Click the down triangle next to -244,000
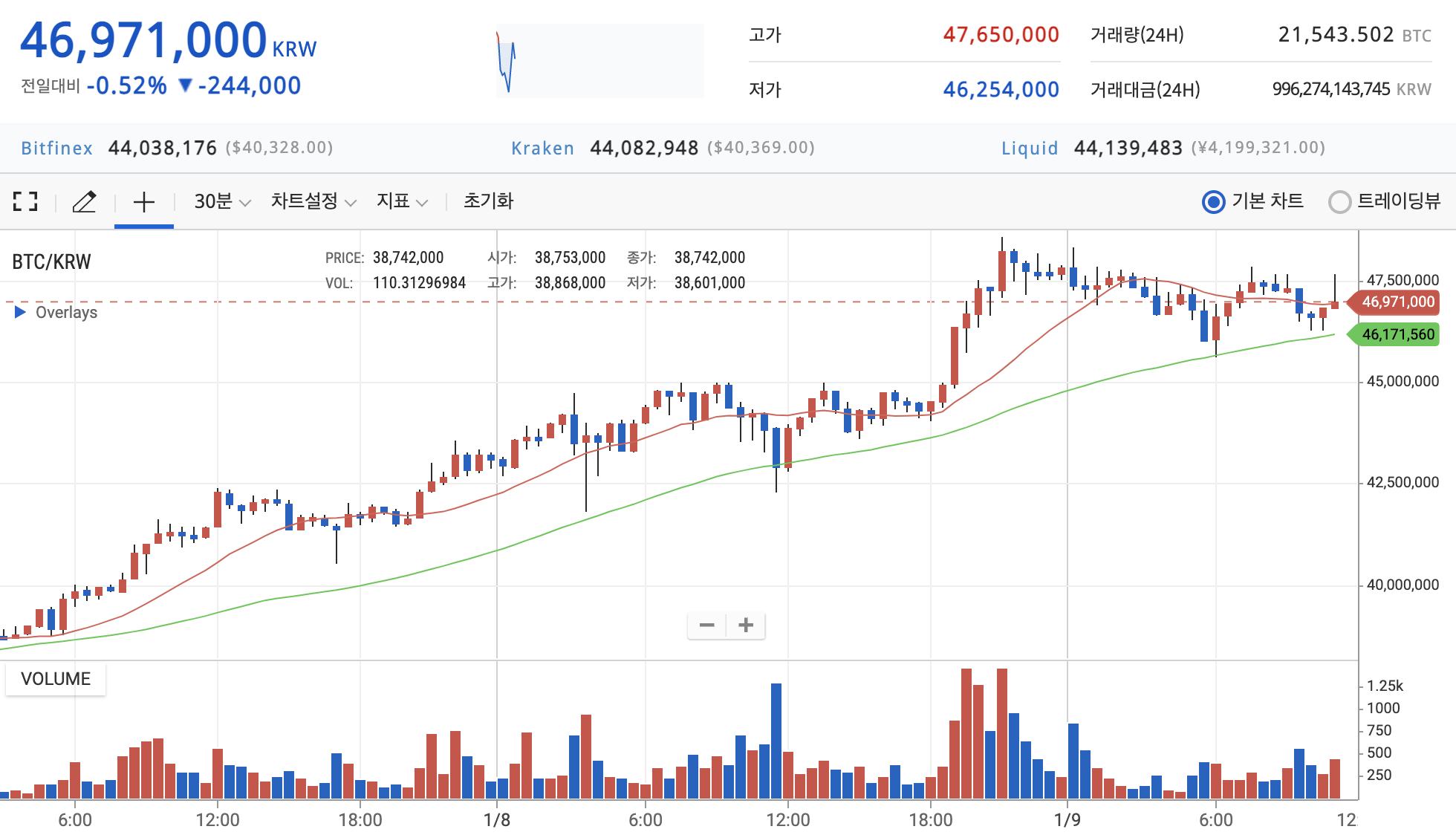The width and height of the screenshot is (1456, 835). (186, 86)
